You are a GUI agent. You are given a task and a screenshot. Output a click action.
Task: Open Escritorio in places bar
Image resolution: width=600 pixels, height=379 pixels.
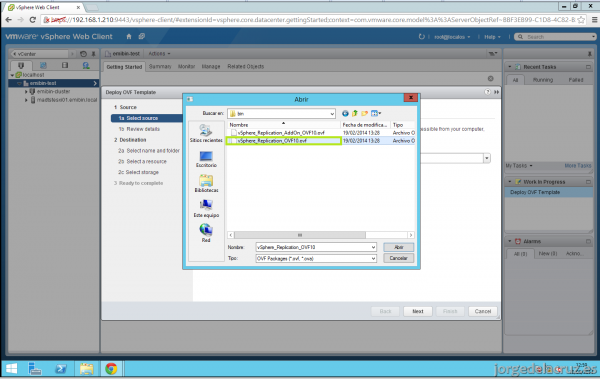tap(206, 158)
